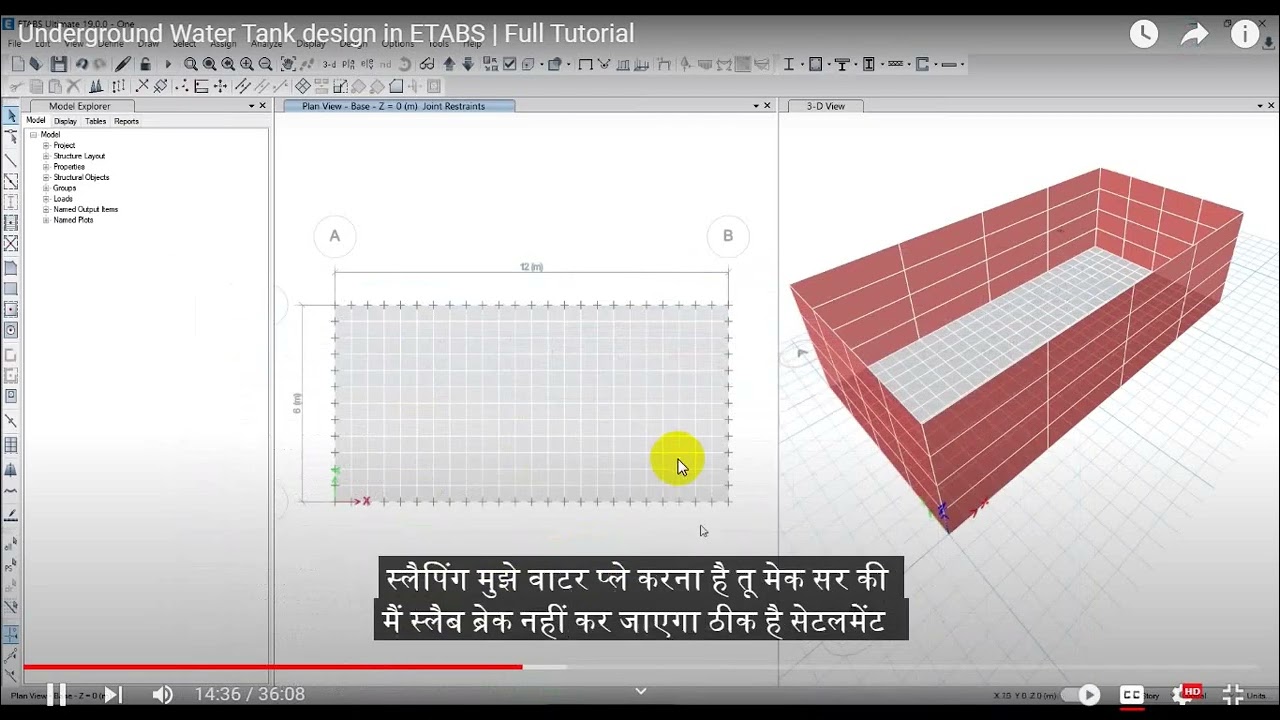Image resolution: width=1280 pixels, height=720 pixels.
Task: Select the 3-D View tab
Action: [826, 106]
